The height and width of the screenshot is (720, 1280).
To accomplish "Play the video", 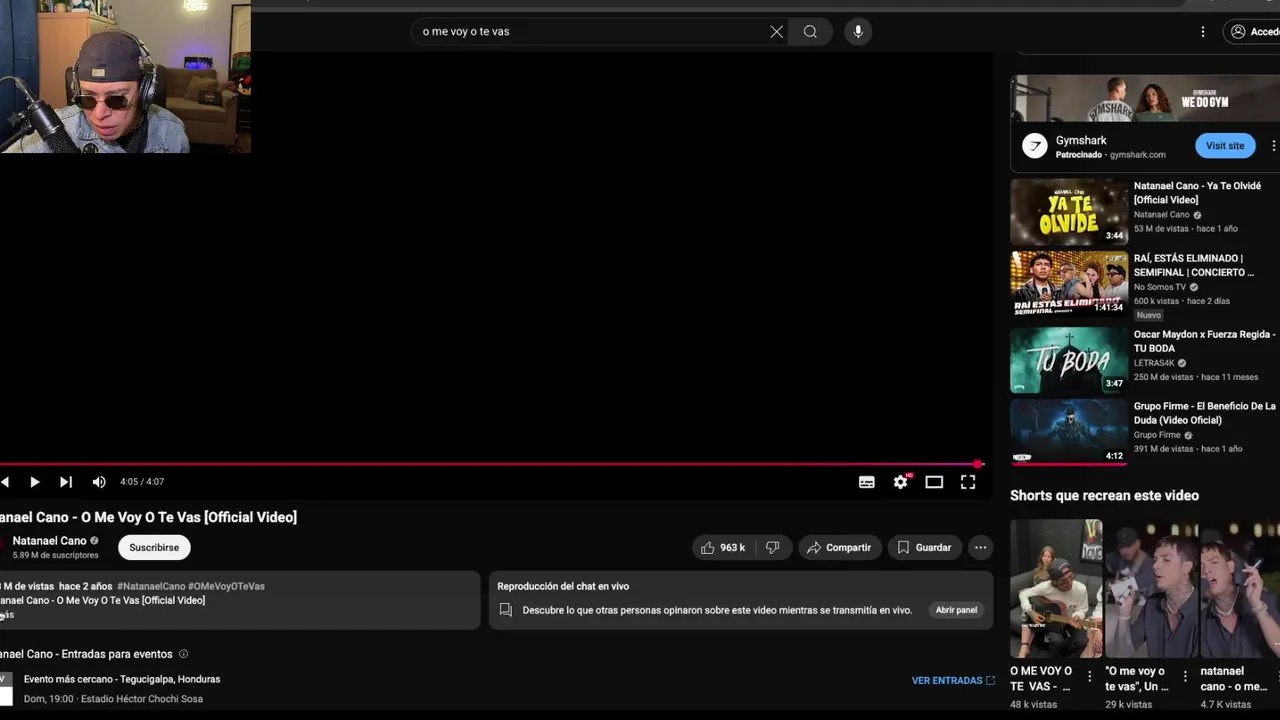I will (34, 482).
